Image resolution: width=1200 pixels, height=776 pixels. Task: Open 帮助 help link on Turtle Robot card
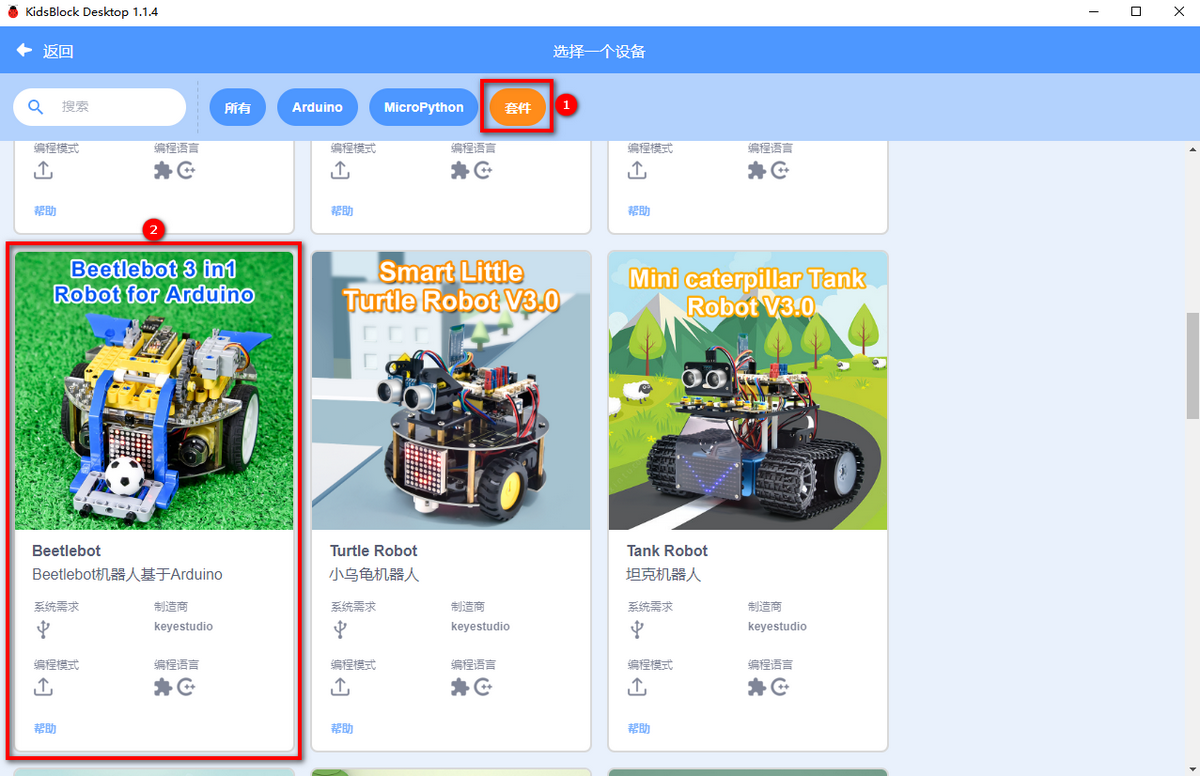(342, 729)
